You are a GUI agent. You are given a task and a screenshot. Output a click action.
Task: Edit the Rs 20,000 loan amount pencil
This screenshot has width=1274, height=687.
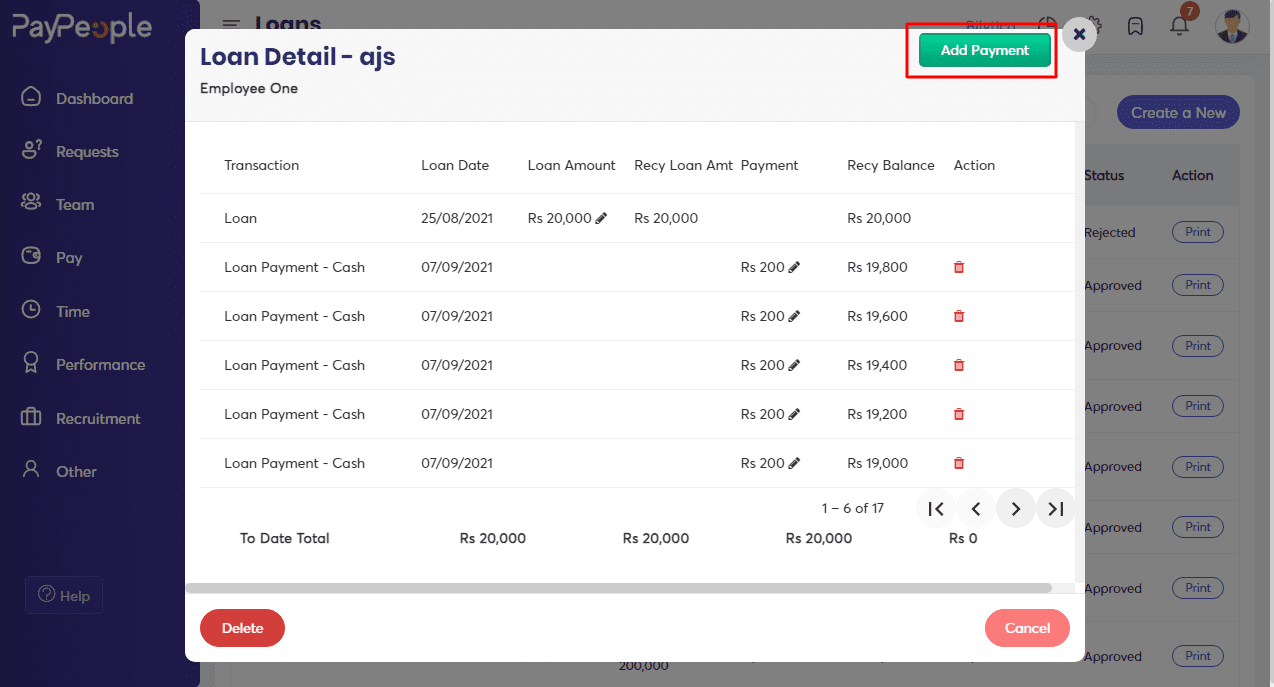coord(601,218)
